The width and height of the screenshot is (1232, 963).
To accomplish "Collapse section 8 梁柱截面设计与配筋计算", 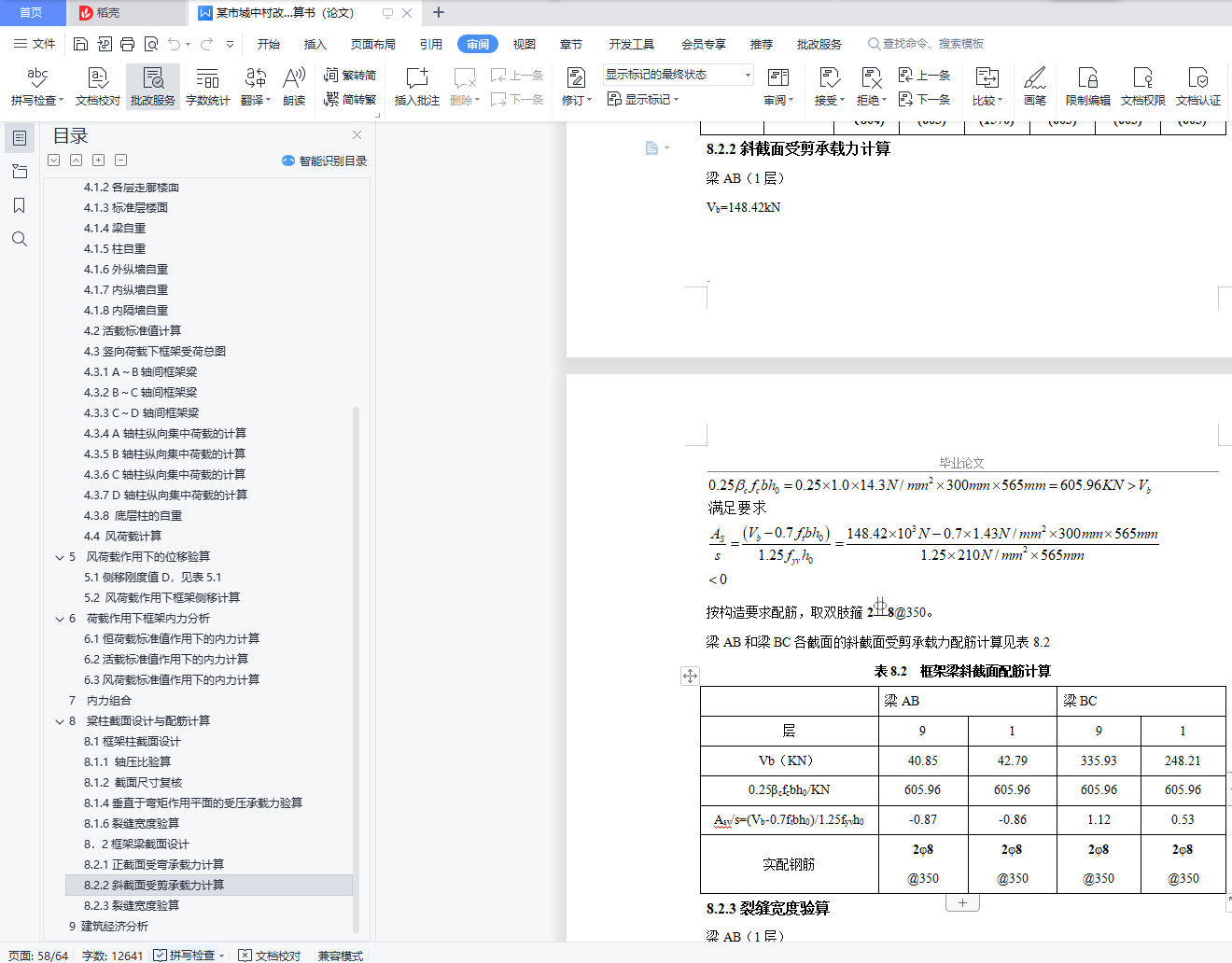I will (x=60, y=721).
